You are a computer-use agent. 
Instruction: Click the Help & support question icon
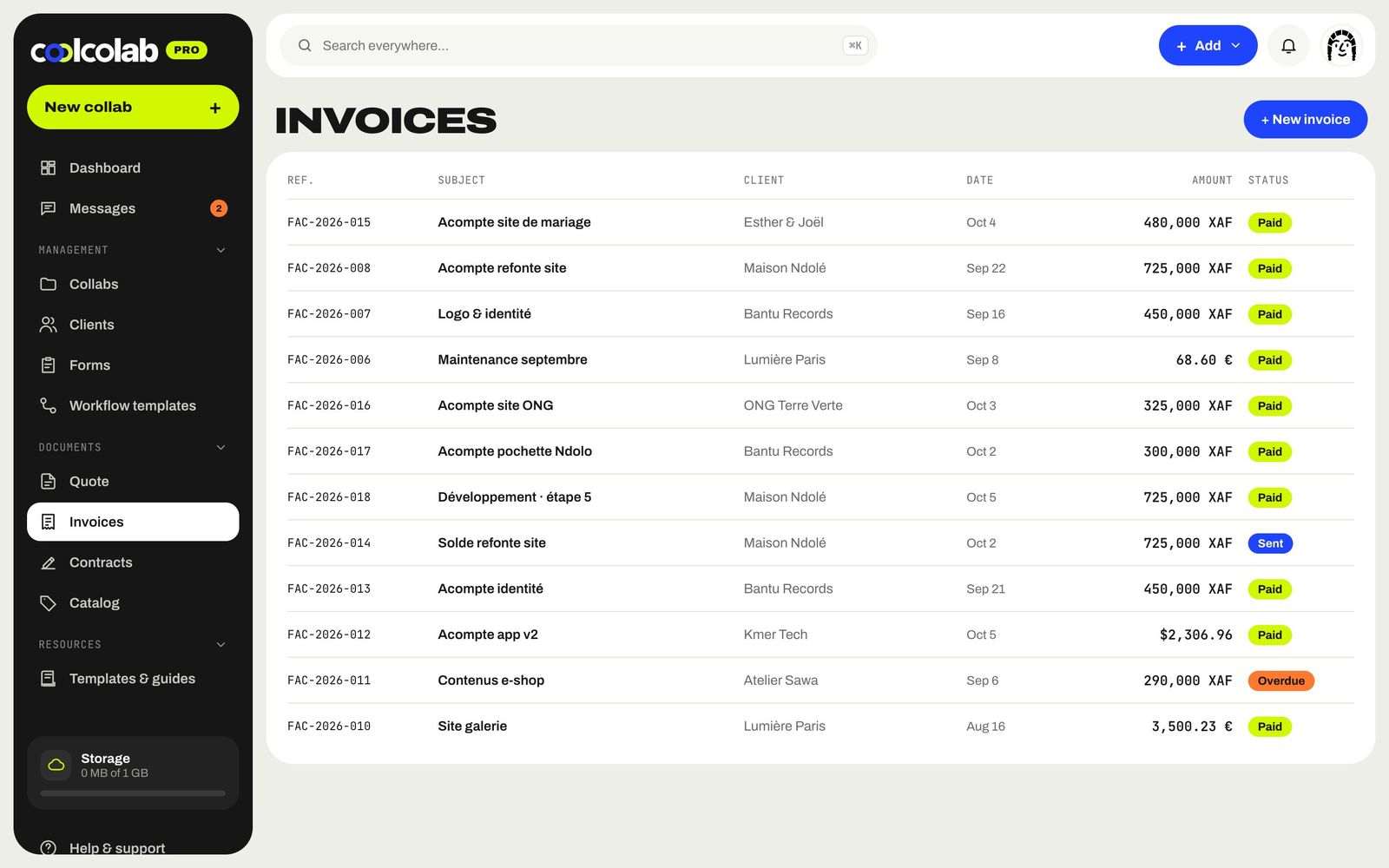(x=49, y=848)
